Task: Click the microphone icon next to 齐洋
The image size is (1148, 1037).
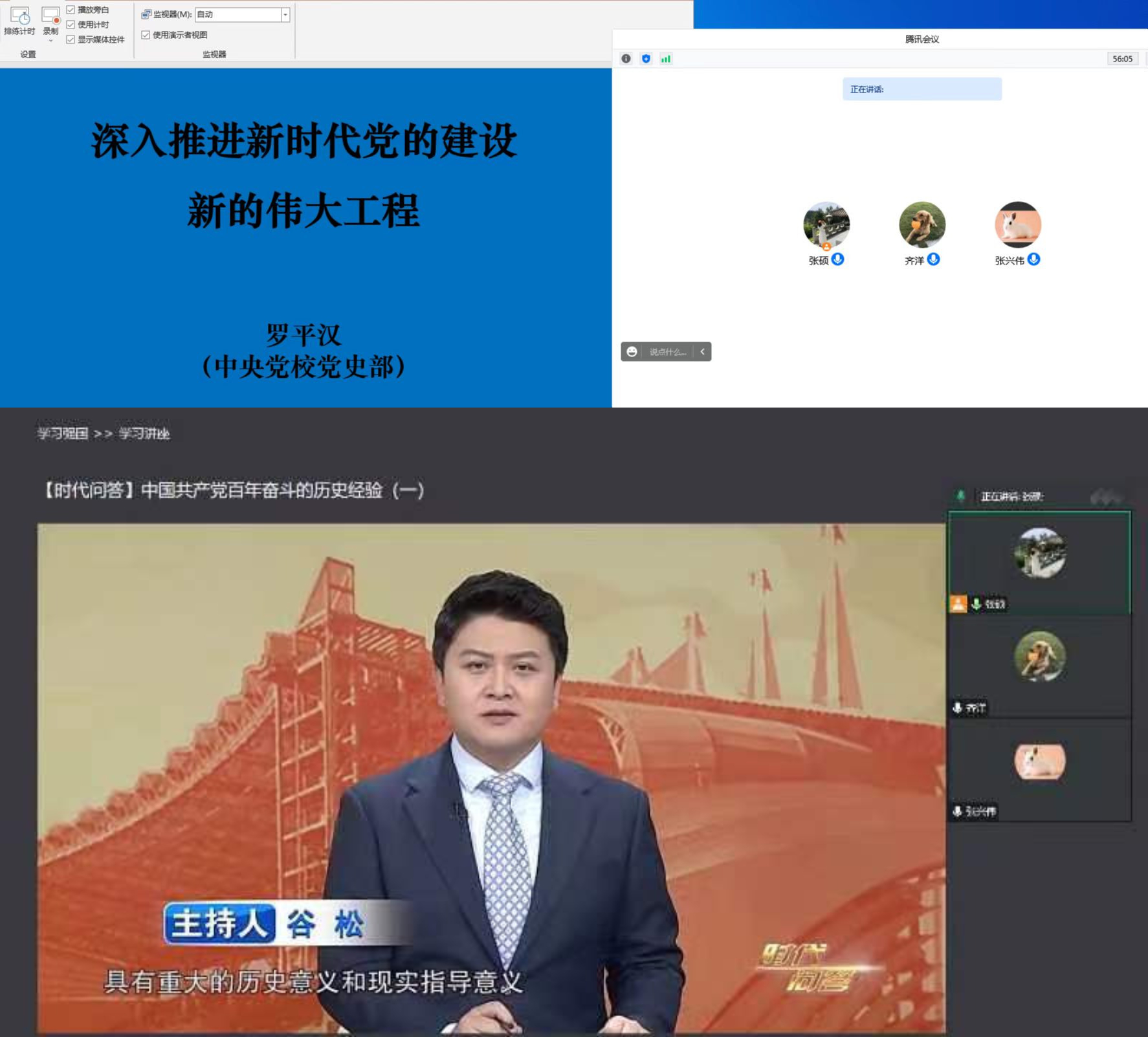Action: (933, 259)
